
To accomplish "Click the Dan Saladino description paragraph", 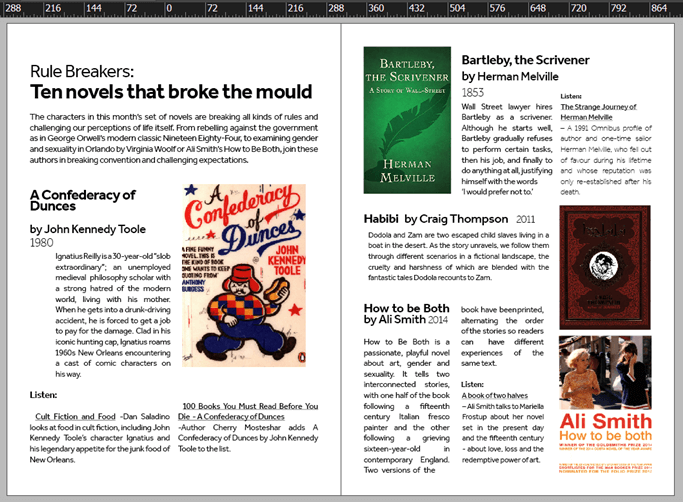I will click(x=100, y=438).
